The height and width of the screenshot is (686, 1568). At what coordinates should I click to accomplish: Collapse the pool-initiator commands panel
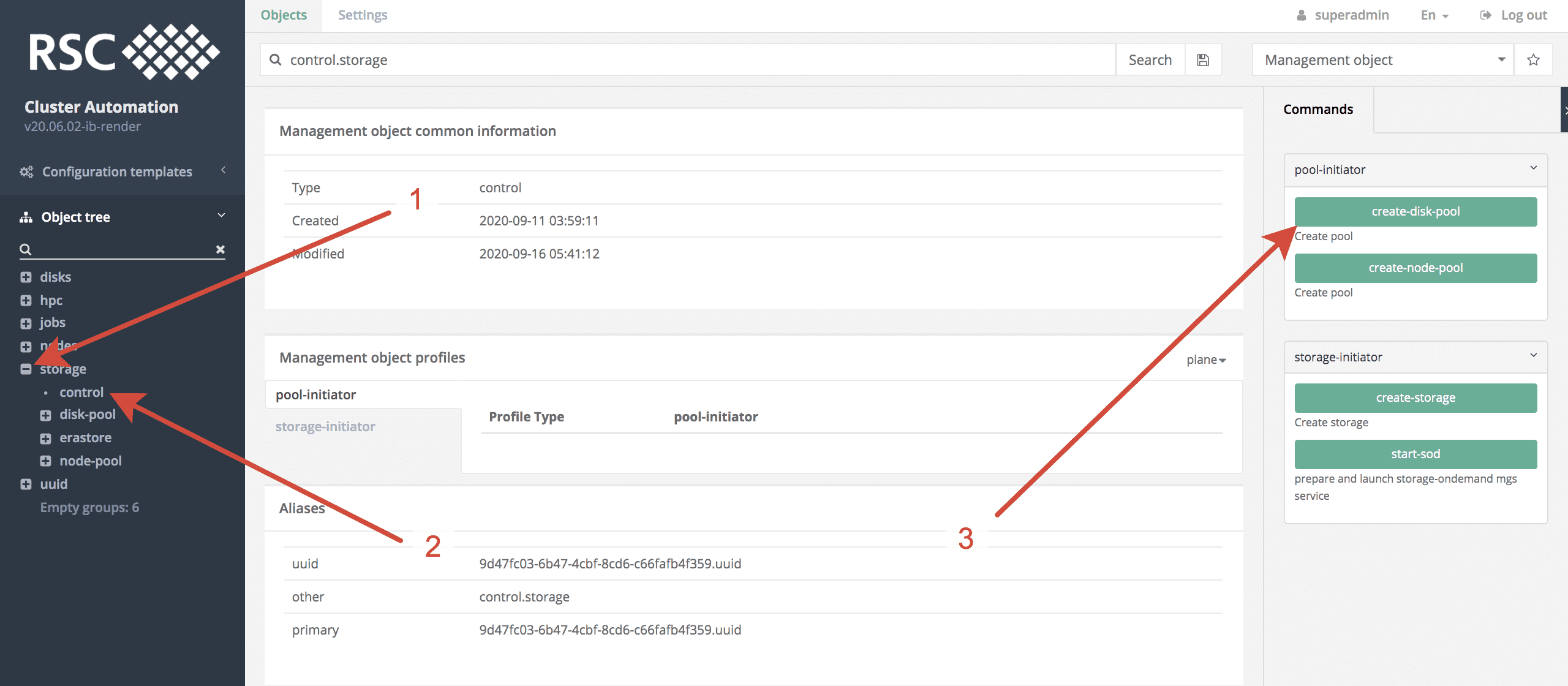pyautogui.click(x=1533, y=168)
